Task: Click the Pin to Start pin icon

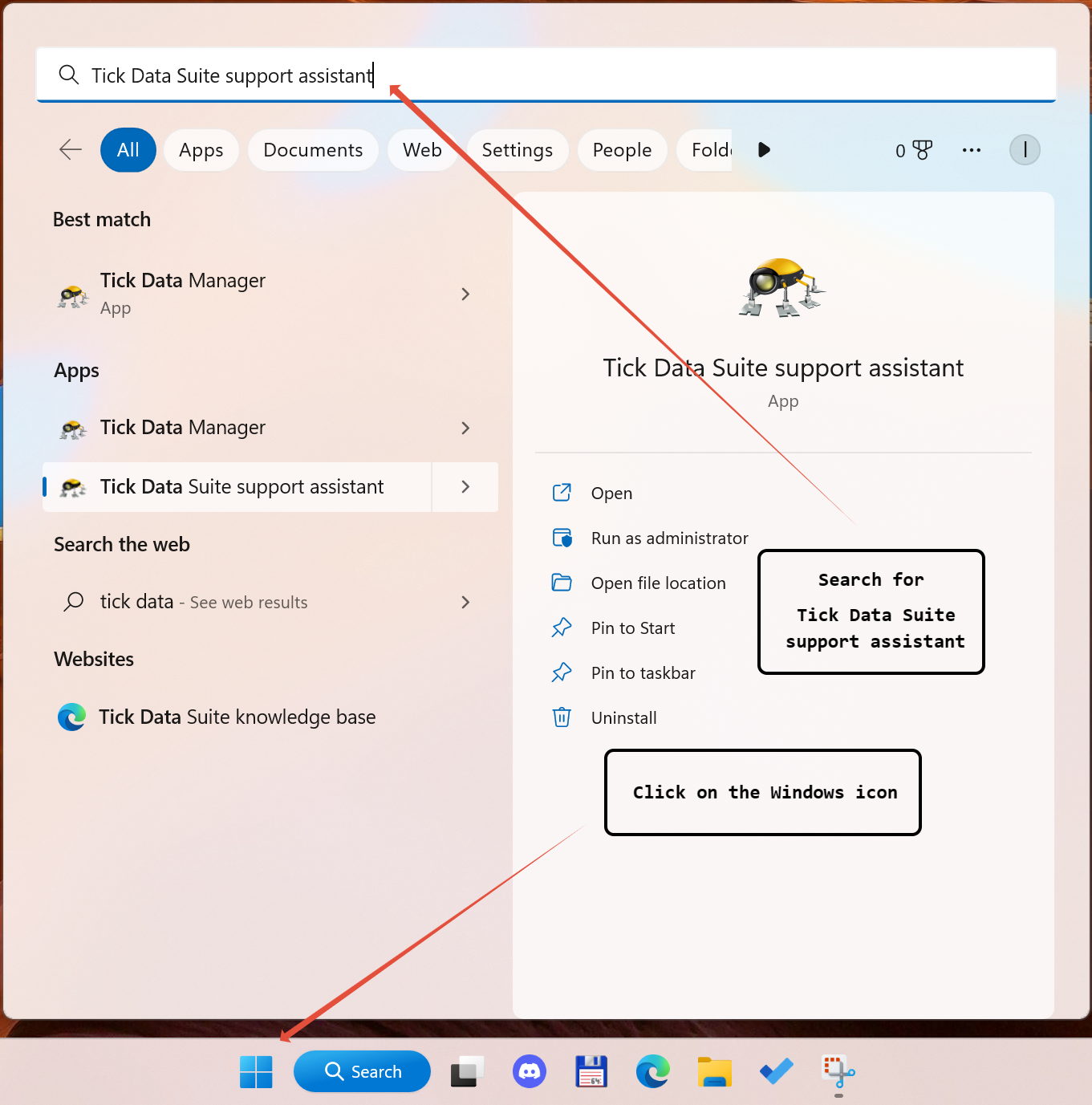Action: (562, 628)
